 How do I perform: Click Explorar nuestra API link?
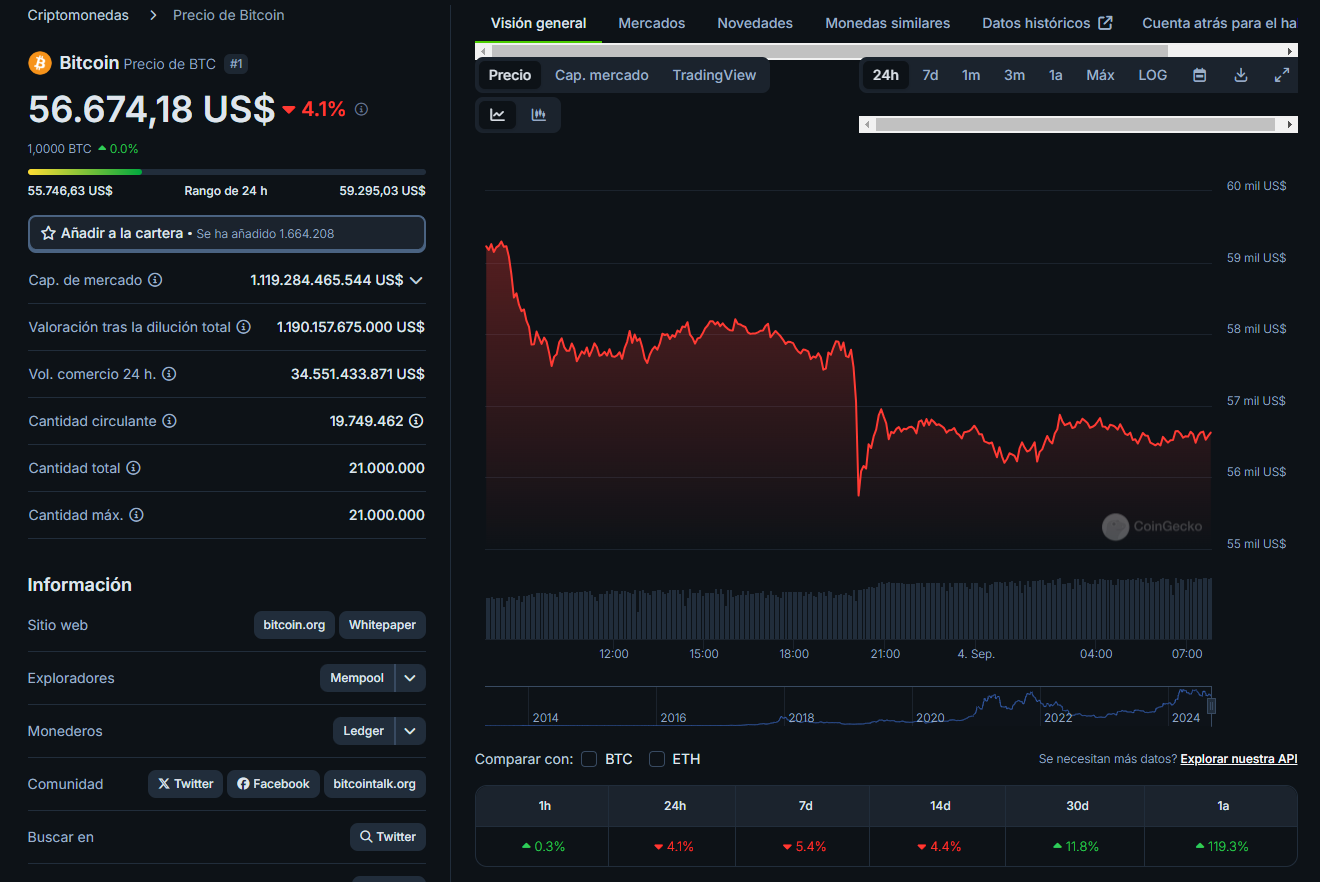(1239, 759)
